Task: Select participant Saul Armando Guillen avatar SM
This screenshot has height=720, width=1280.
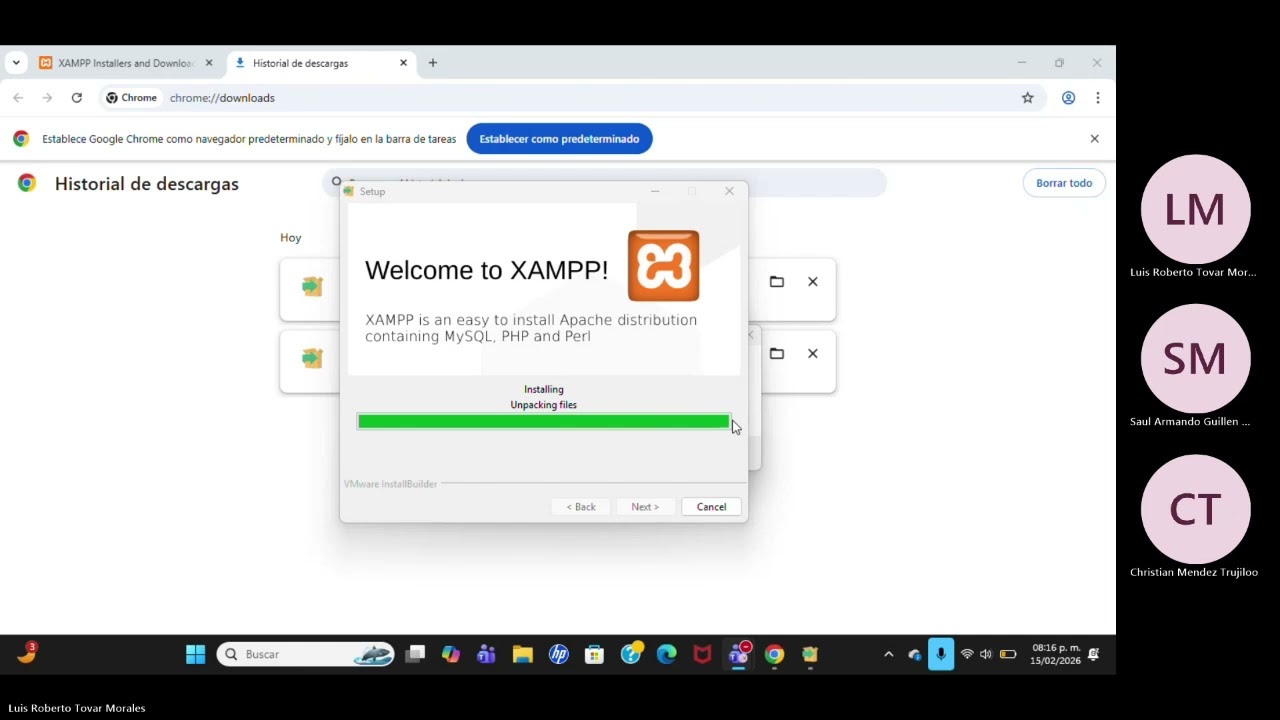Action: [1195, 359]
